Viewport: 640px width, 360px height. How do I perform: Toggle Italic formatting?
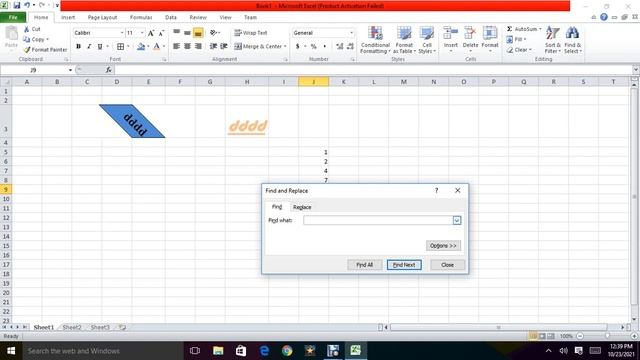coord(89,47)
